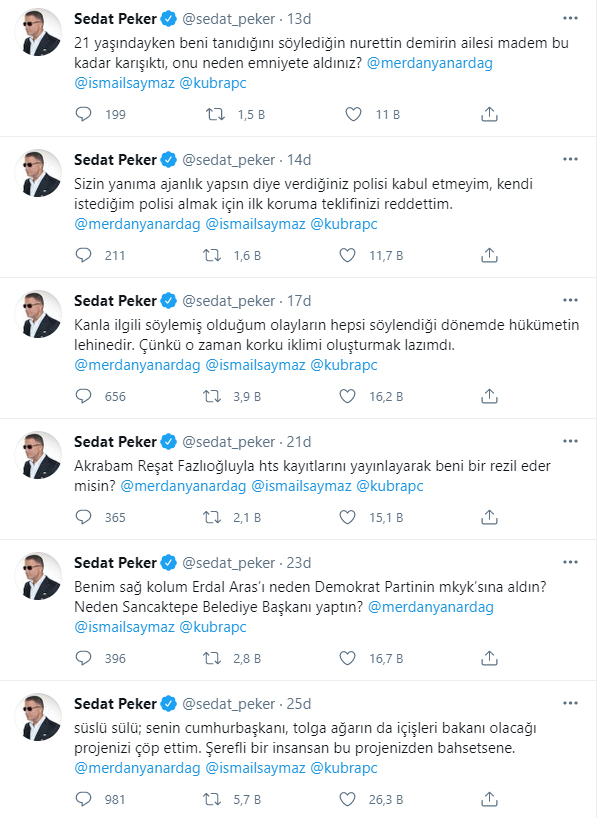Reply to the tweet with 981 replies
The width and height of the screenshot is (602, 818).
(84, 798)
